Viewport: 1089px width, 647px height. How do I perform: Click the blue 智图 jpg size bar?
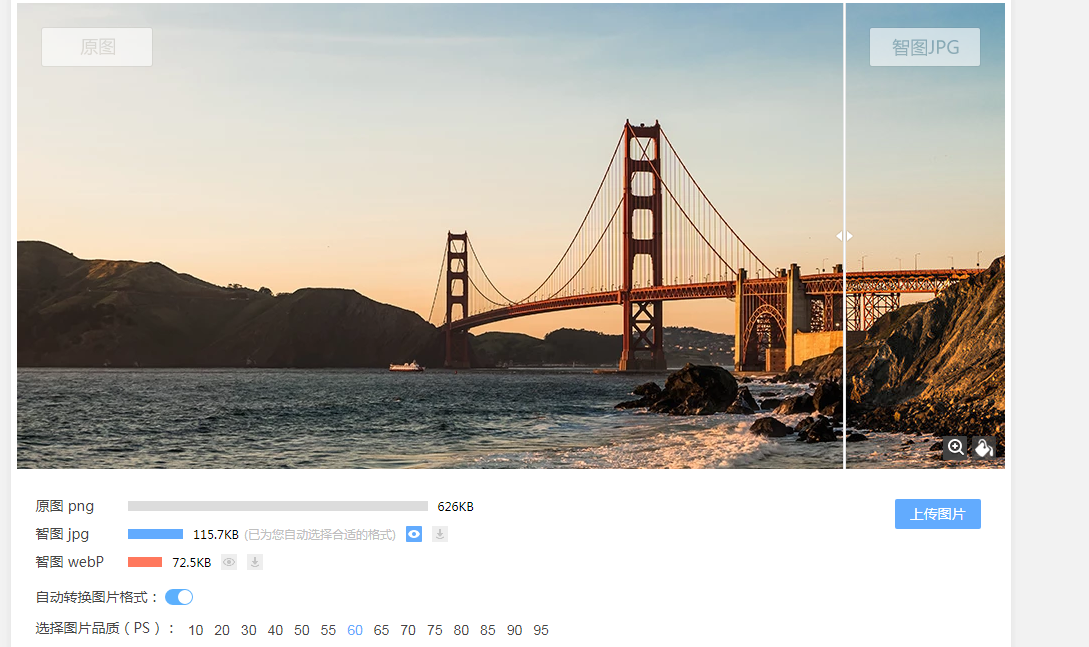tap(156, 534)
